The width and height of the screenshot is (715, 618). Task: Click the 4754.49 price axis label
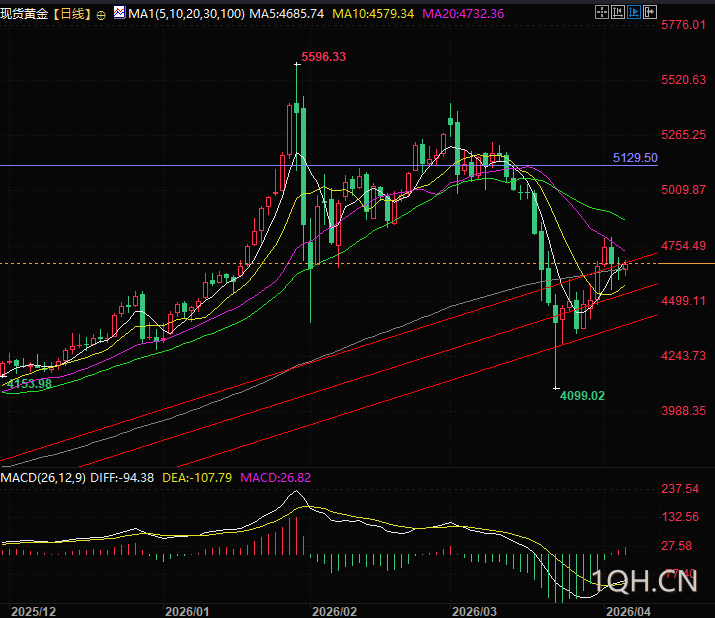pyautogui.click(x=684, y=246)
